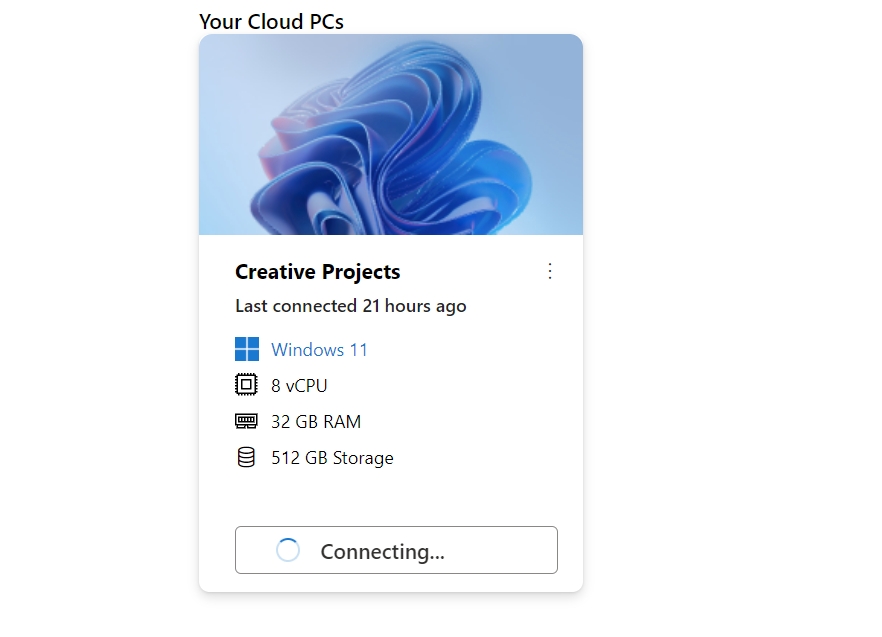Click the RAM memory module icon
The width and height of the screenshot is (882, 637).
point(246,421)
